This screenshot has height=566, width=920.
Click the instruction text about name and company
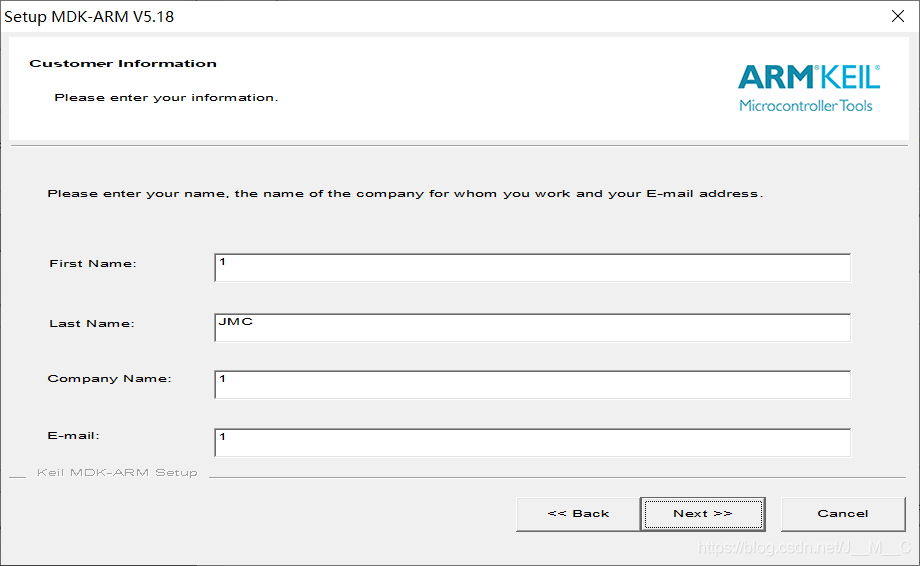coord(405,194)
